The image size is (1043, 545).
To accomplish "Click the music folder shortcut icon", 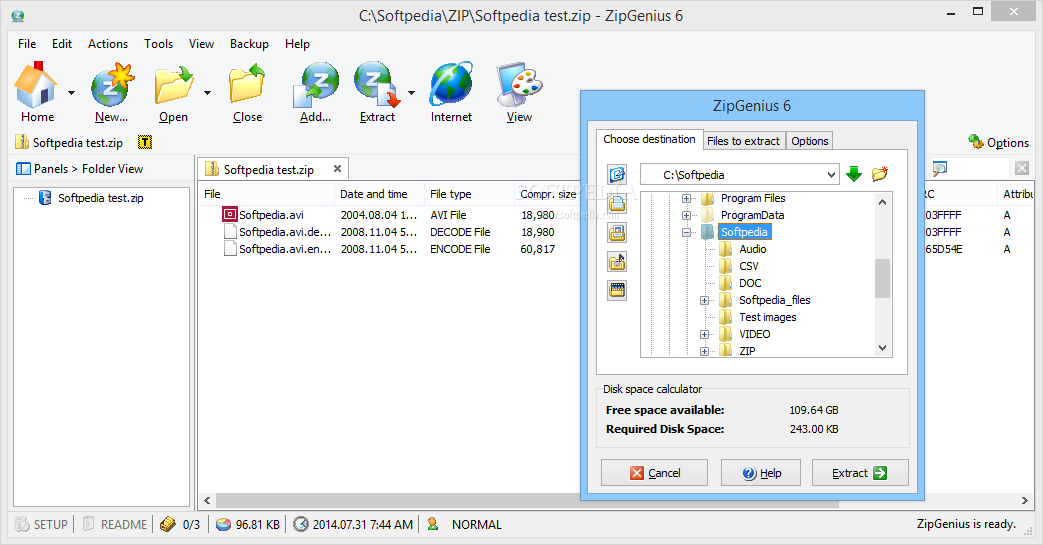I will [617, 262].
